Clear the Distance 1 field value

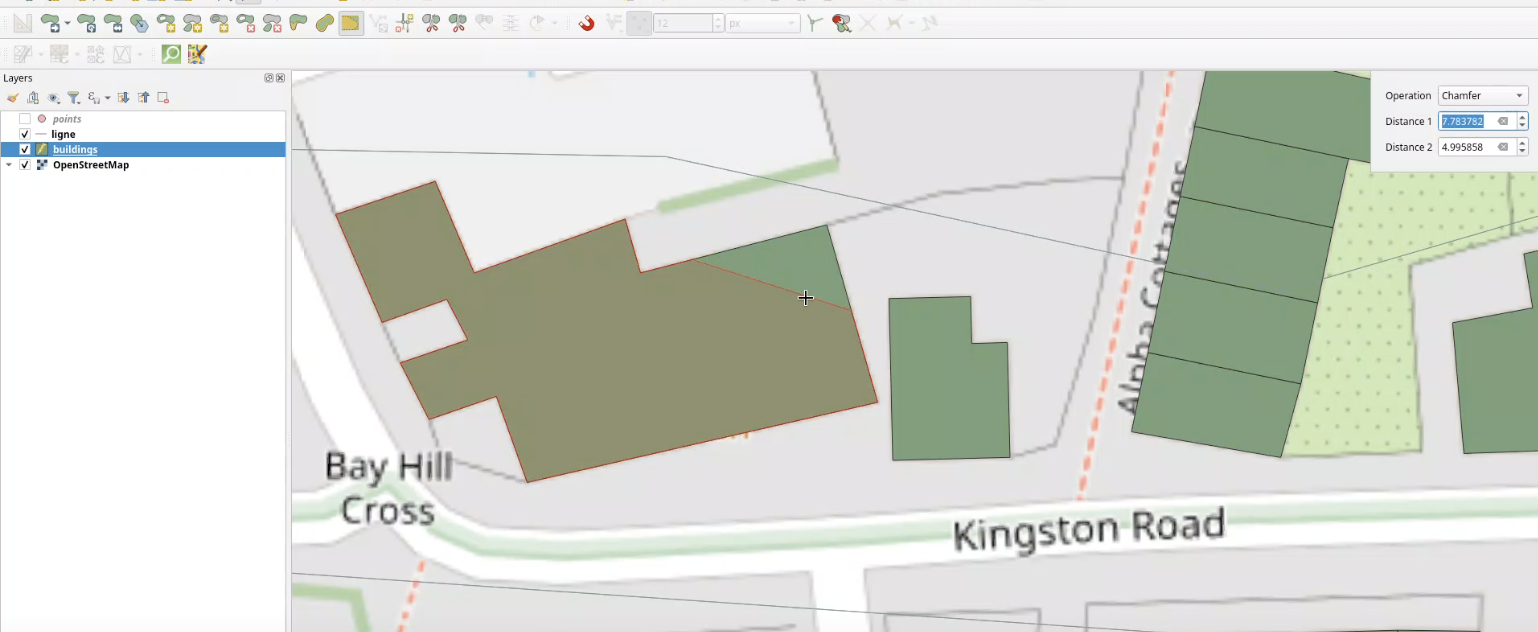point(1502,121)
